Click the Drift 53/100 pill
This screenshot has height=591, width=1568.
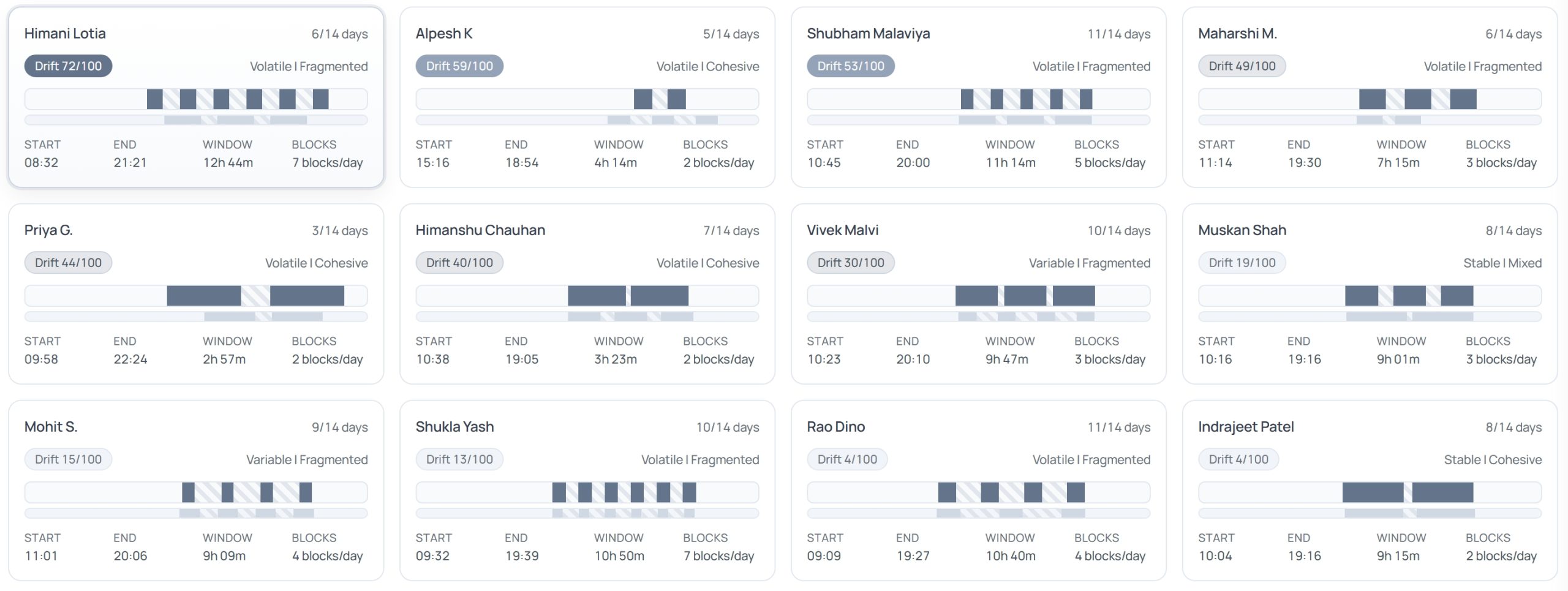[x=851, y=66]
